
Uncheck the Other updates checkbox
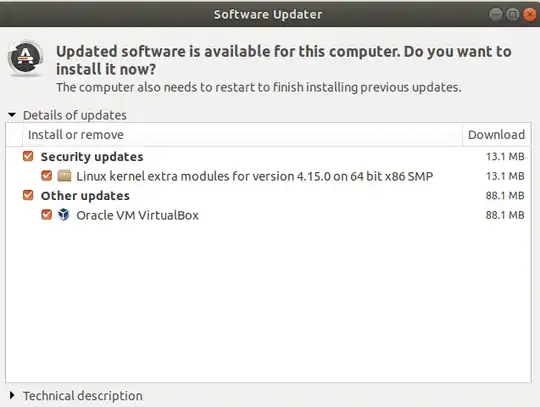pyautogui.click(x=28, y=196)
